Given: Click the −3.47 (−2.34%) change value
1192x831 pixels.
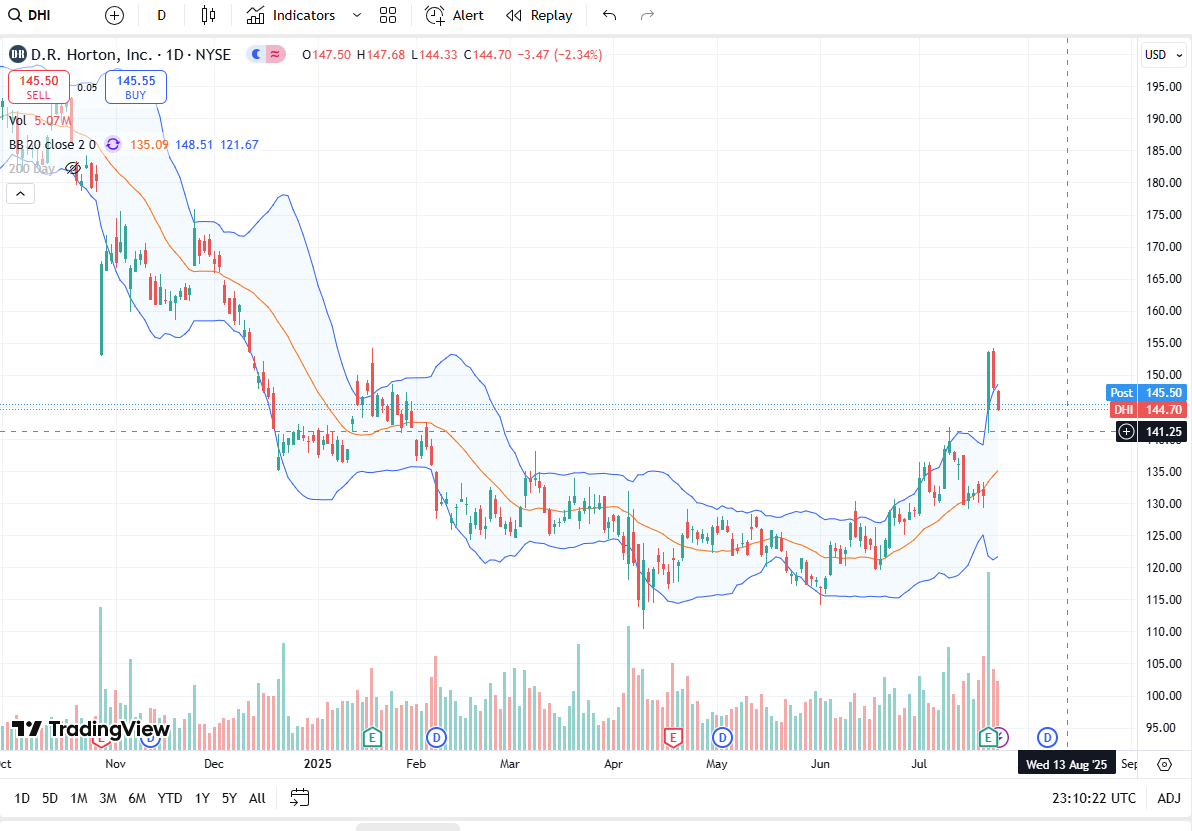Looking at the screenshot, I should (x=560, y=55).
